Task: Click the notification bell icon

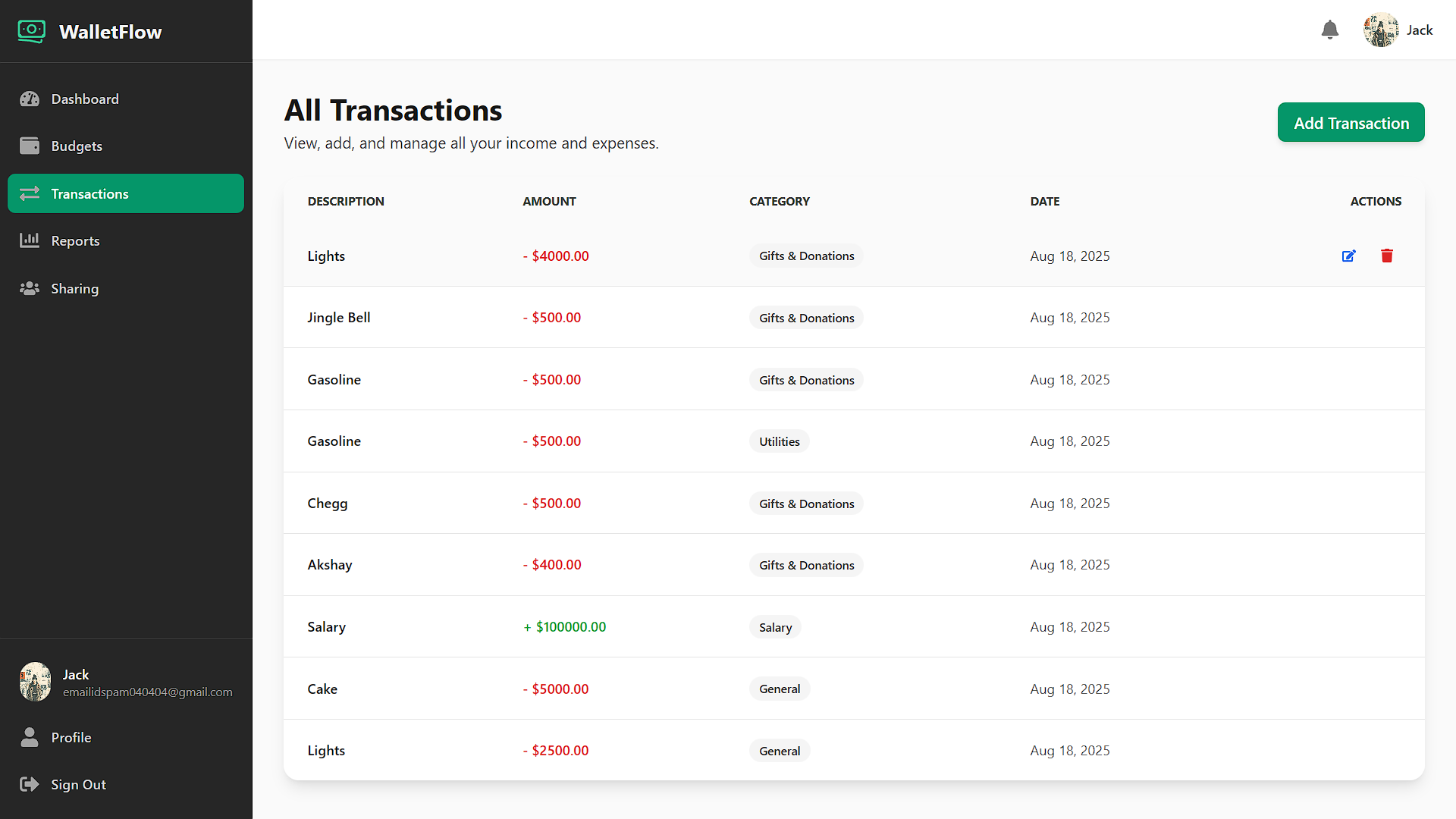Action: (1329, 30)
